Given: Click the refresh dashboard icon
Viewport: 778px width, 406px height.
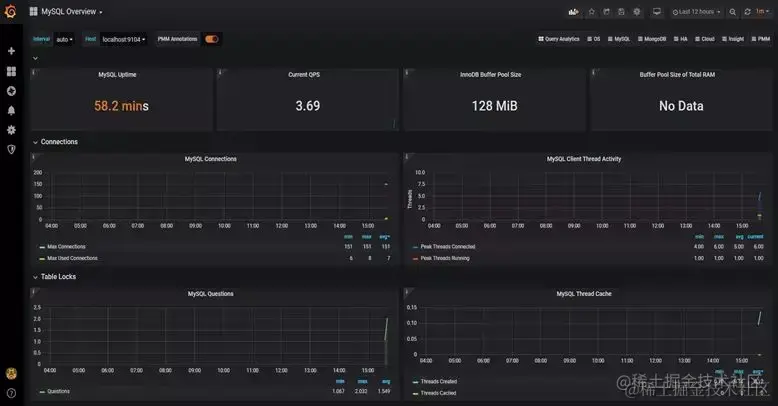Looking at the screenshot, I should coord(747,12).
